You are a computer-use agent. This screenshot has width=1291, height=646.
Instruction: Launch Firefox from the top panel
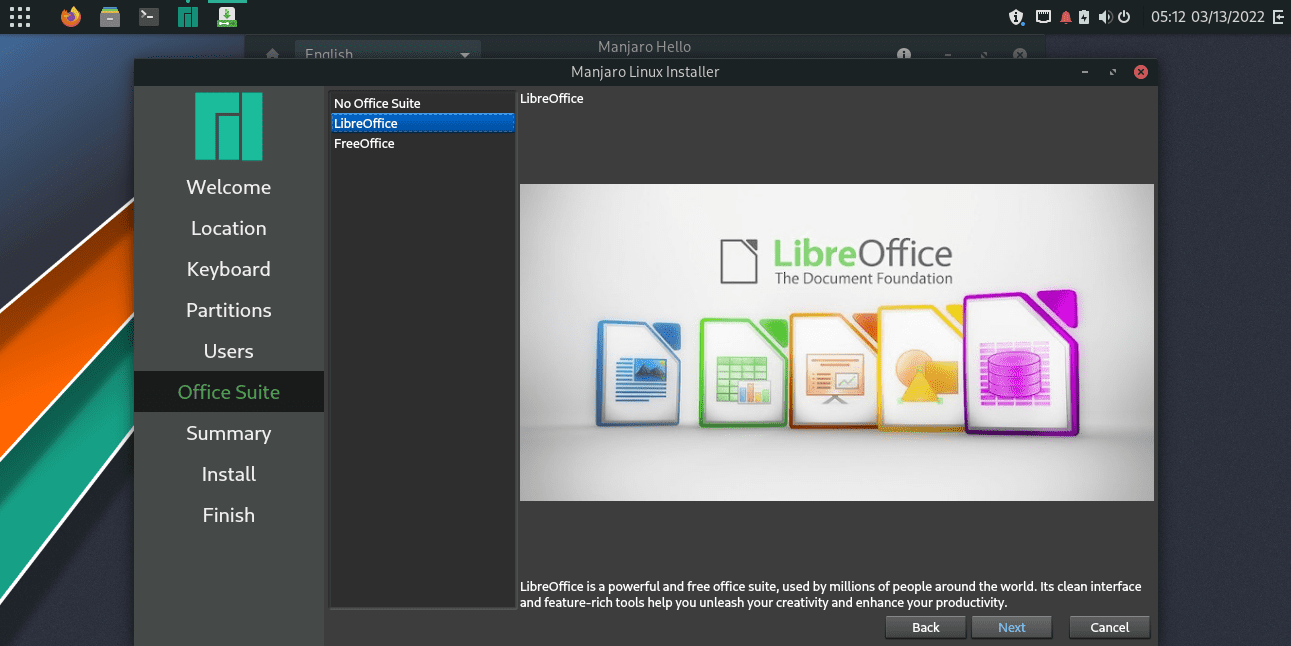70,16
